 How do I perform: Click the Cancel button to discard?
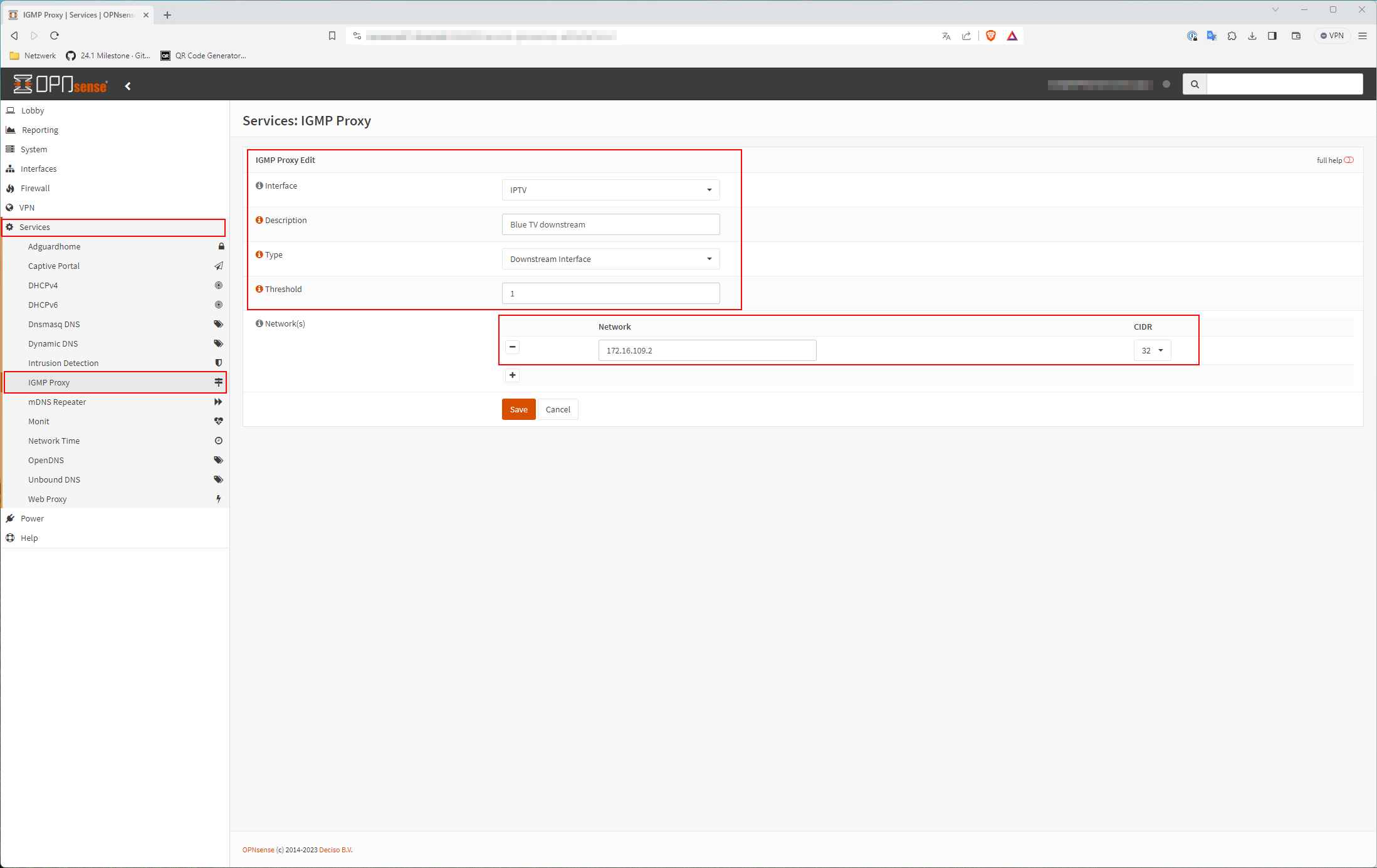(557, 409)
